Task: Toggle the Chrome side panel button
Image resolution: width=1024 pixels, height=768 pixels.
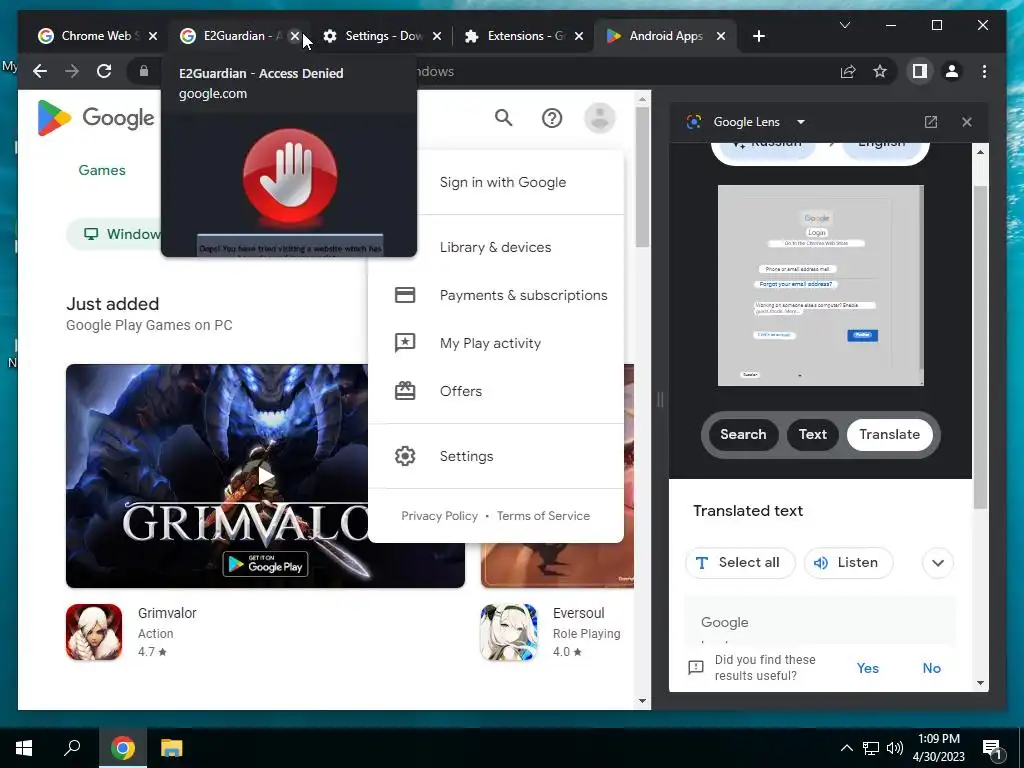Action: 920,71
